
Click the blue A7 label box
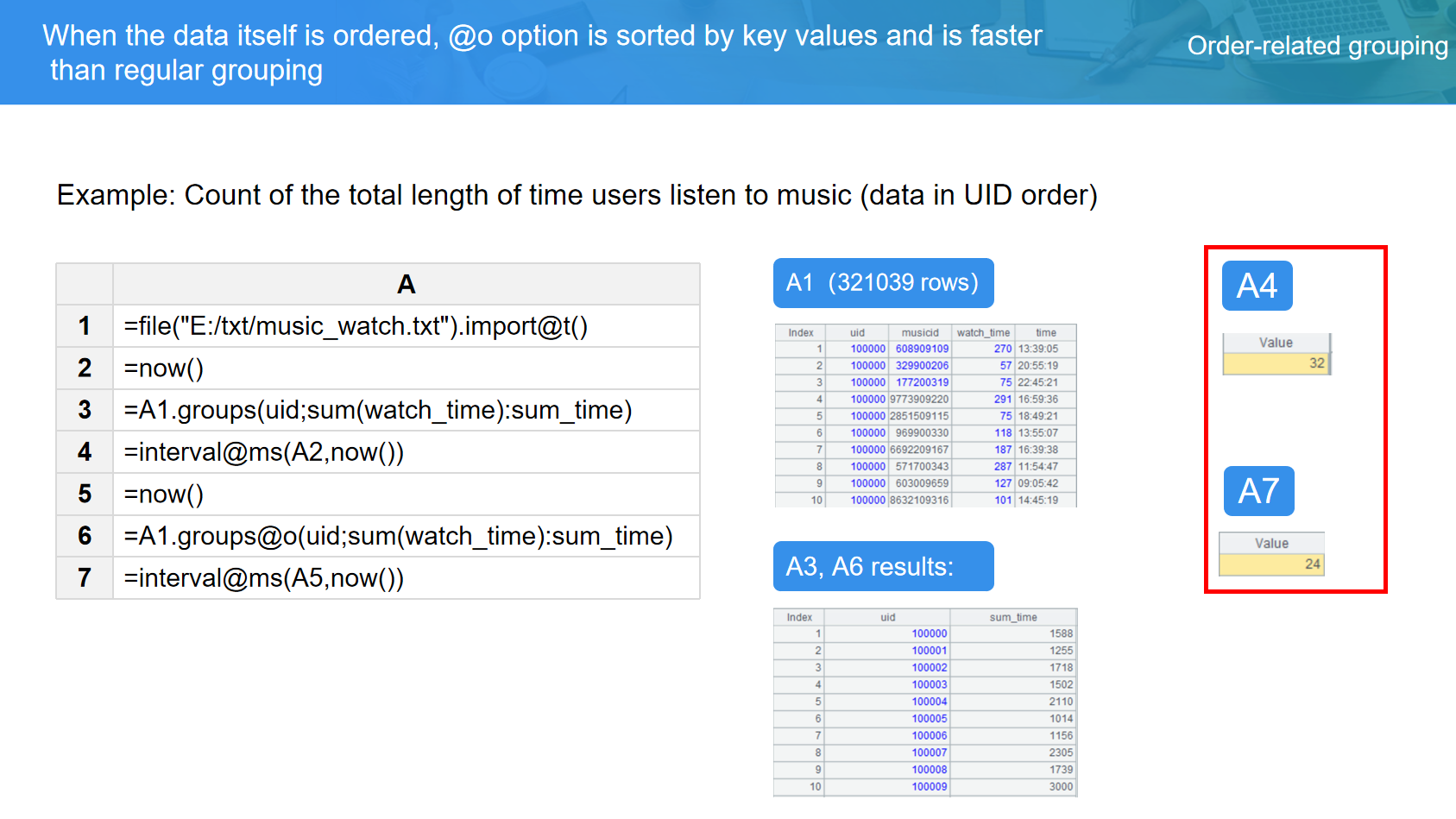point(1258,491)
